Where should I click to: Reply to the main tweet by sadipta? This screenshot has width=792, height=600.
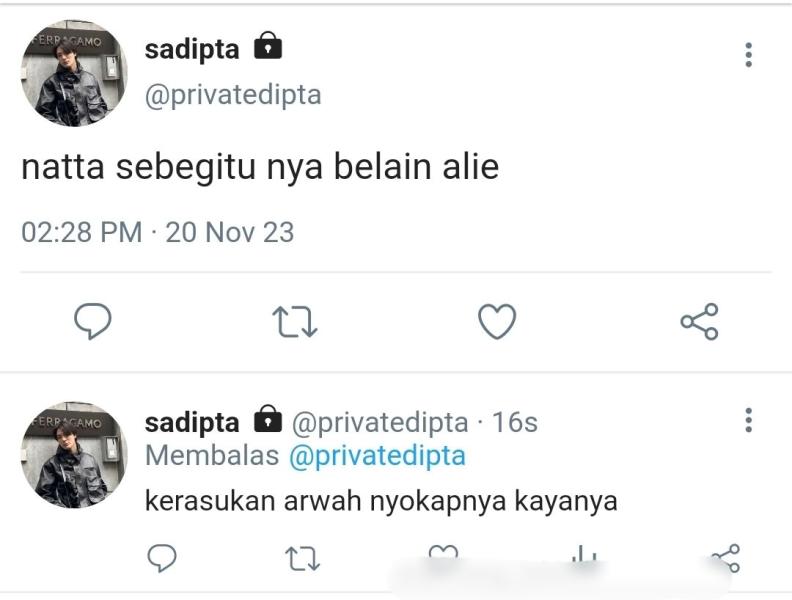point(92,322)
